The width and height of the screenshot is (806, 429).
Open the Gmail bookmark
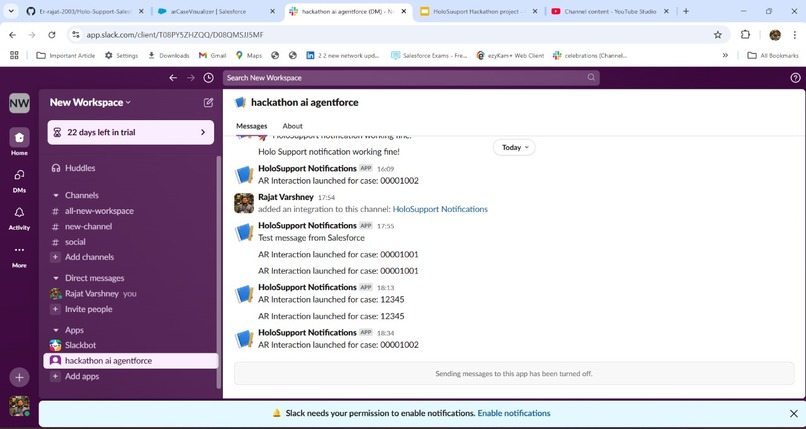[212, 55]
